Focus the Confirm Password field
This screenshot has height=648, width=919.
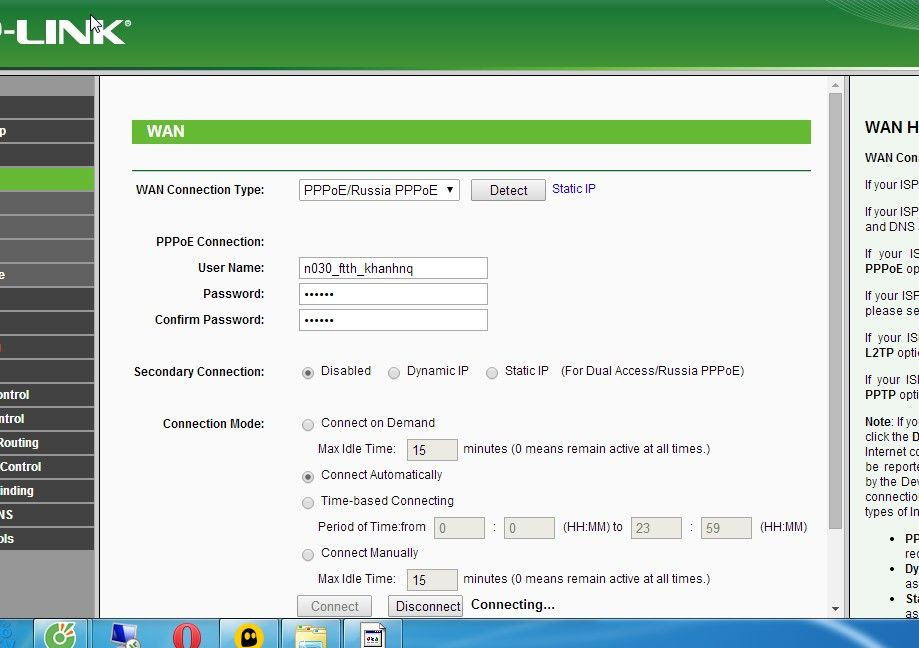393,320
